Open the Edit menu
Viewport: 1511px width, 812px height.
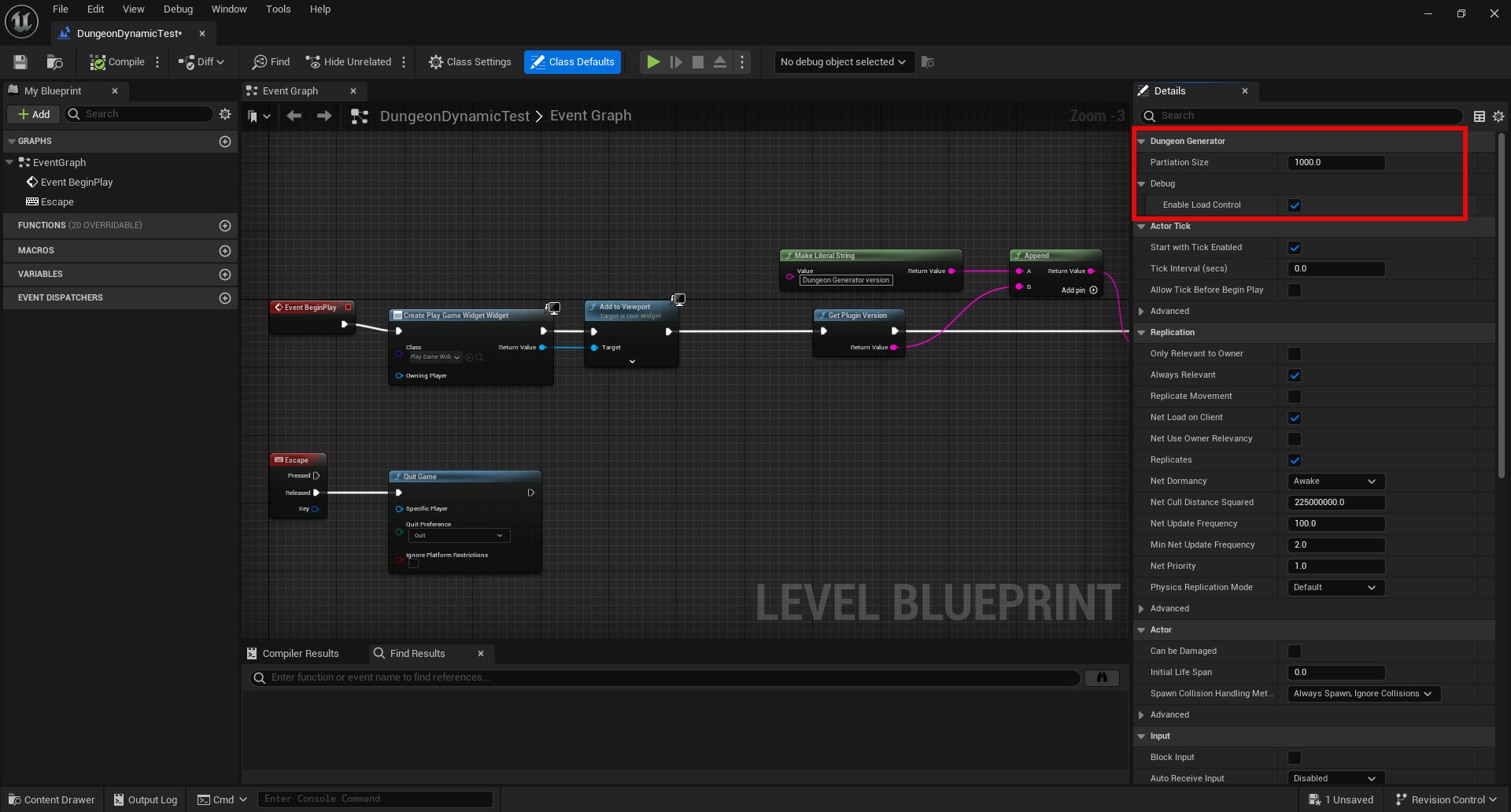pyautogui.click(x=95, y=9)
